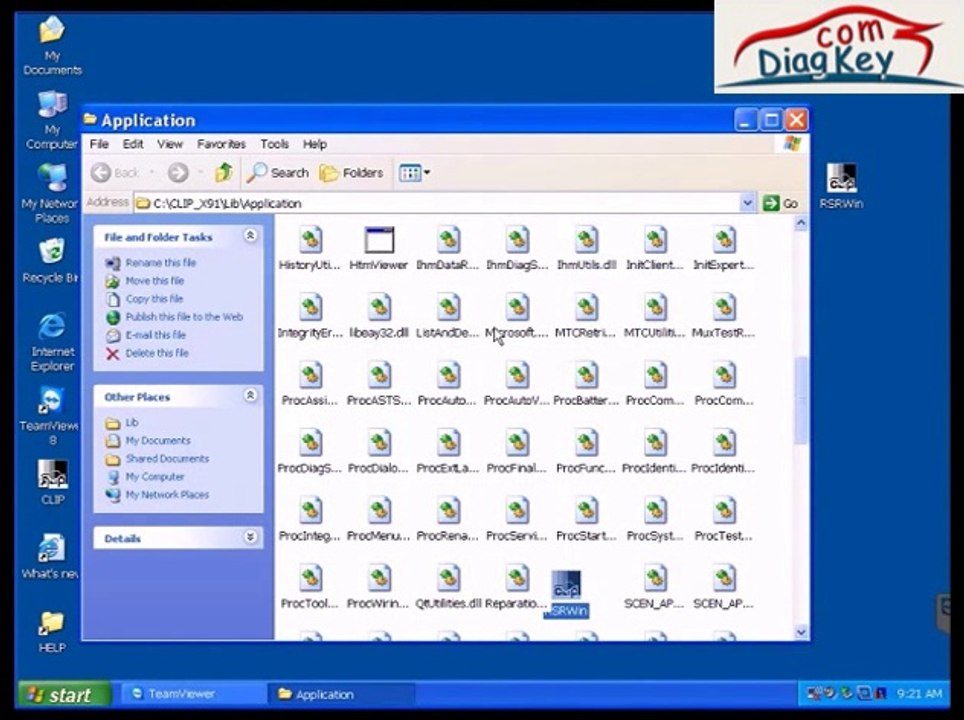964x720 pixels.
Task: Collapse the Other Places panel
Action: [x=250, y=395]
